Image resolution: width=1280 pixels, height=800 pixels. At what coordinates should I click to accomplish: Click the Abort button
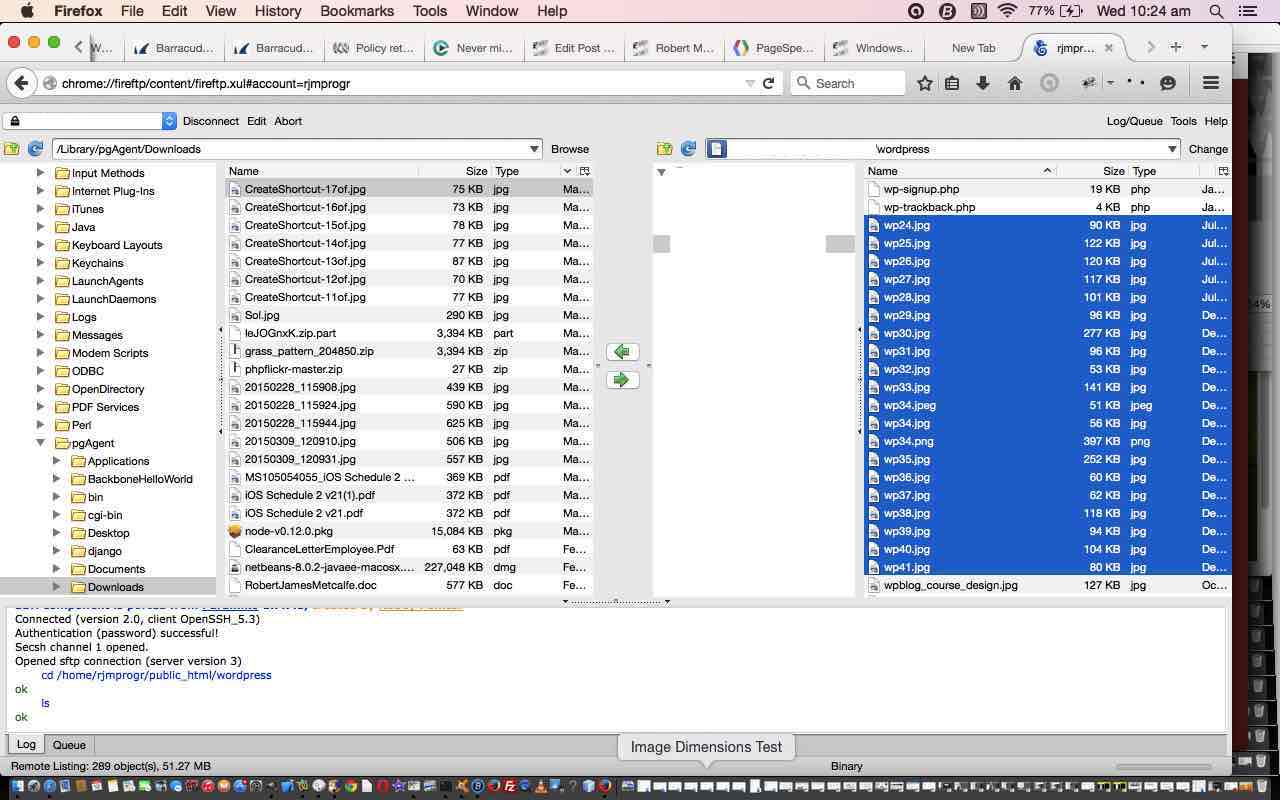click(x=288, y=121)
